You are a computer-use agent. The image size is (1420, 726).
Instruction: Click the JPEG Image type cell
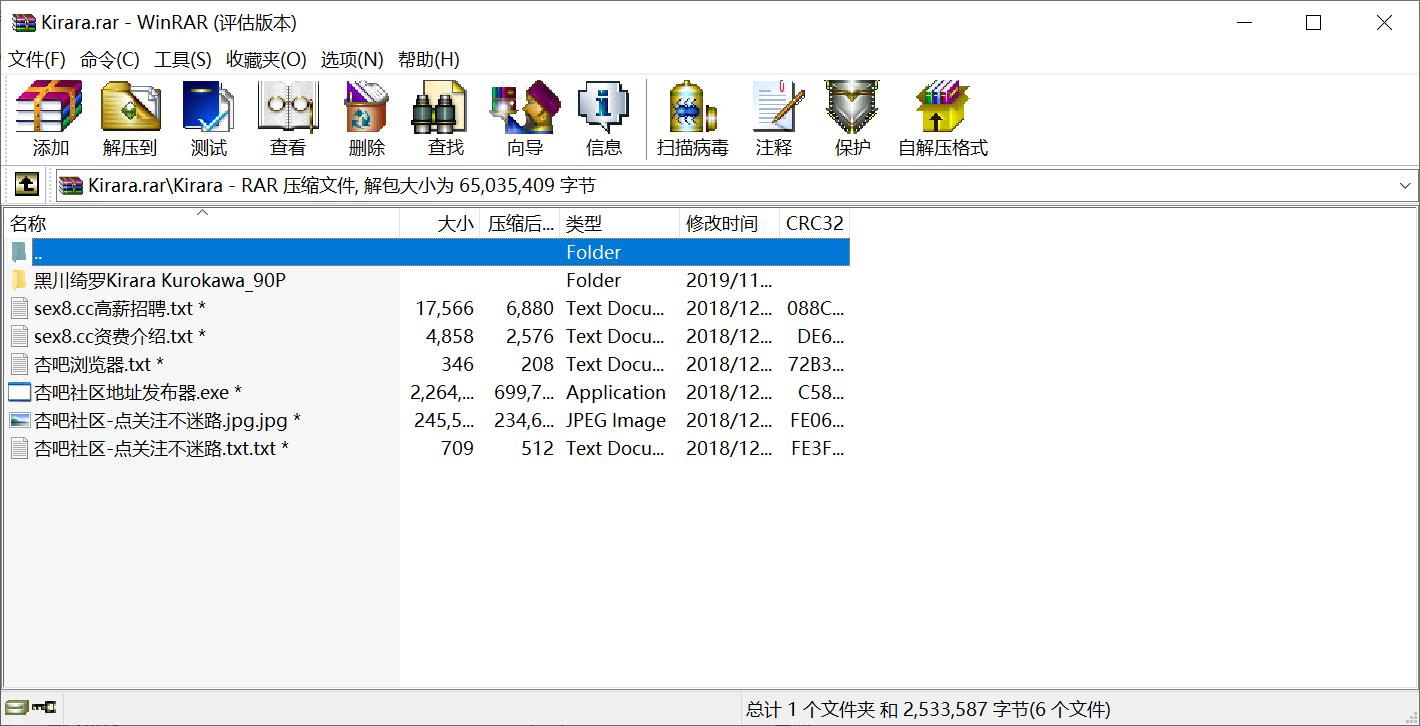(616, 420)
